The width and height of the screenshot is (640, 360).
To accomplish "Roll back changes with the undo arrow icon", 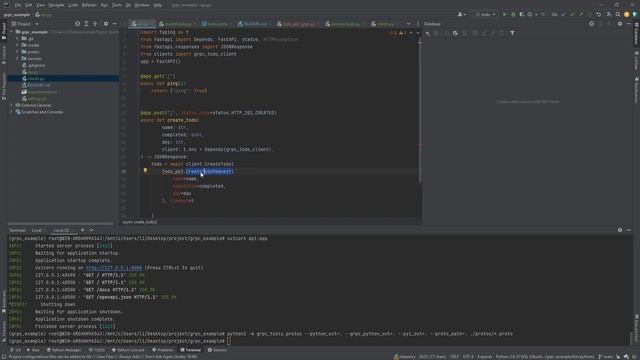I will coord(598,14).
